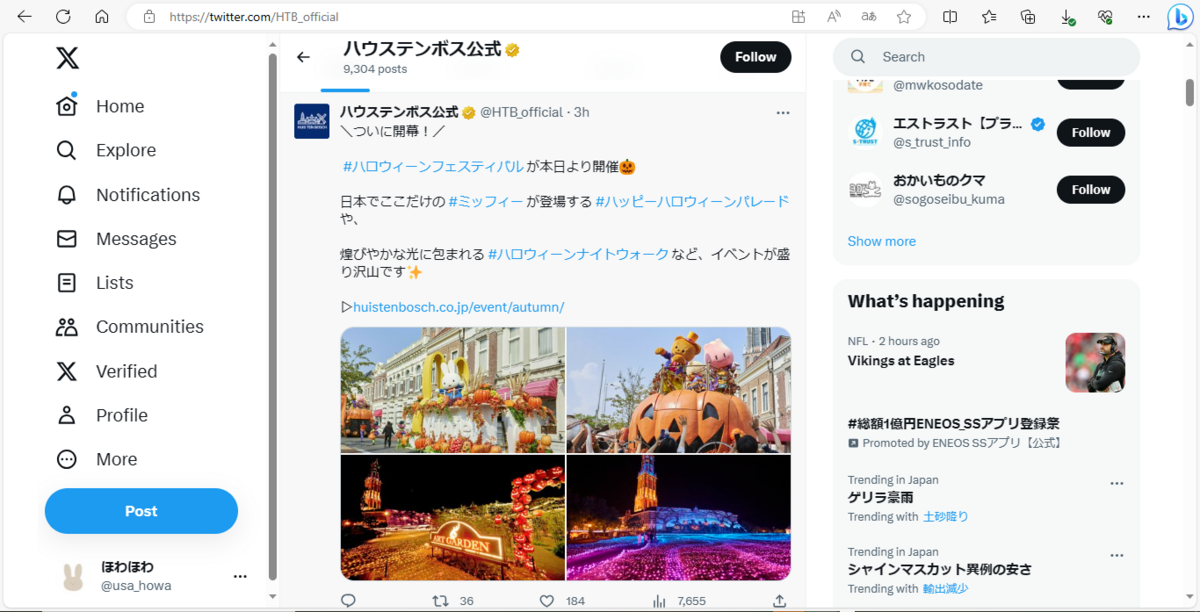
Task: Open the purple illumination tower photo
Action: (x=679, y=518)
